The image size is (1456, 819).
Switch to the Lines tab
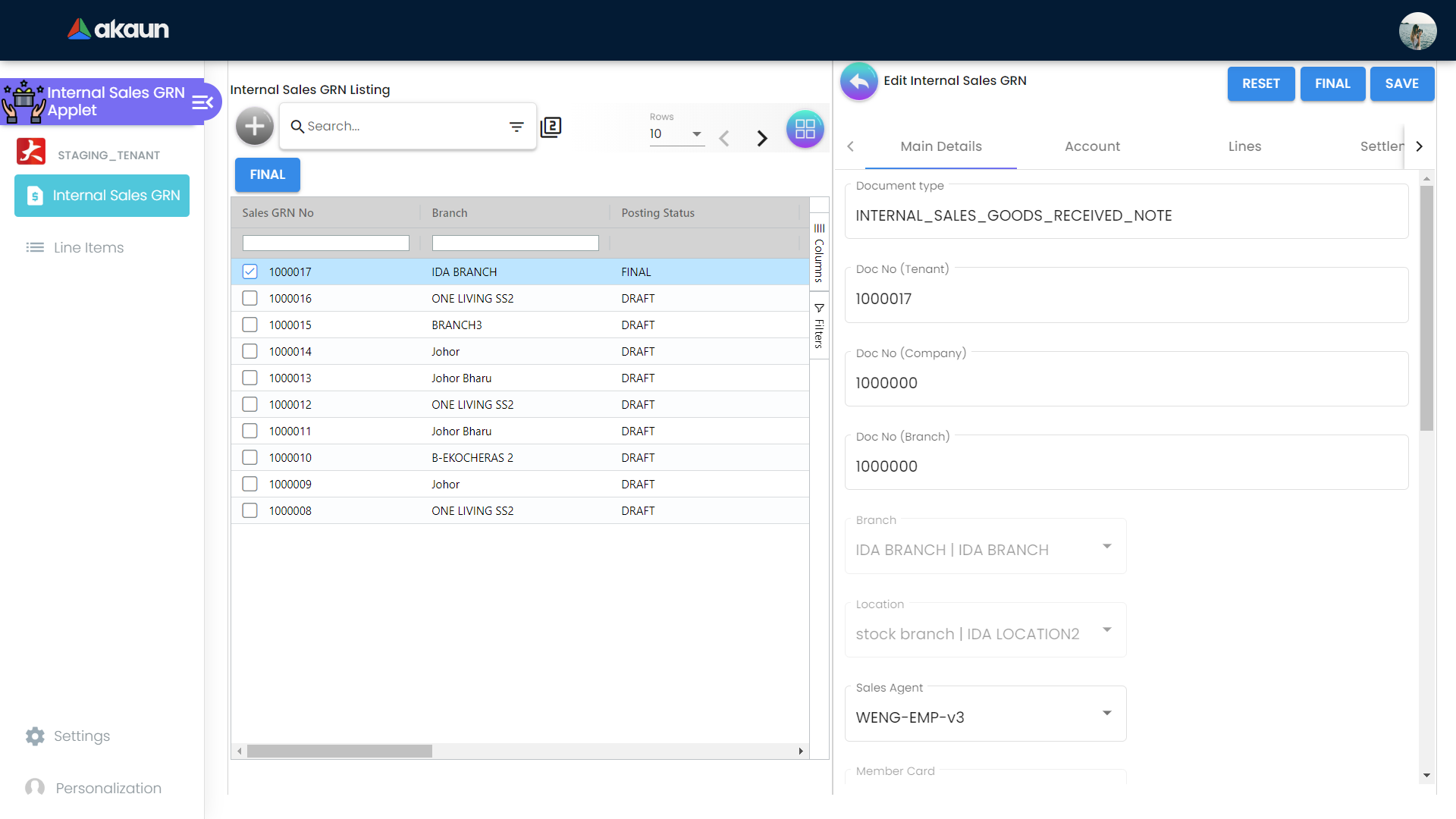click(1244, 146)
